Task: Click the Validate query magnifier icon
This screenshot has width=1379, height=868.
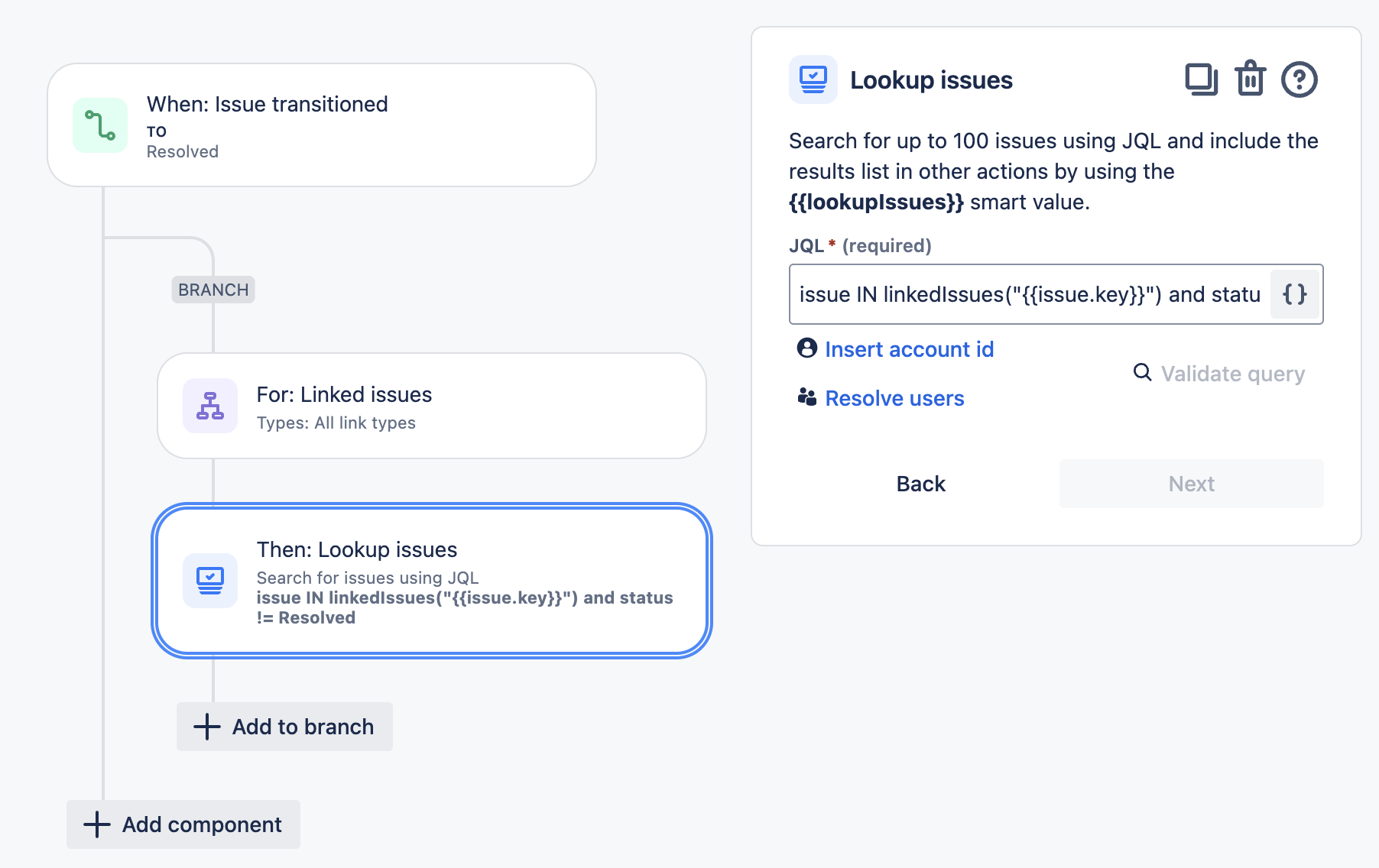Action: point(1142,373)
